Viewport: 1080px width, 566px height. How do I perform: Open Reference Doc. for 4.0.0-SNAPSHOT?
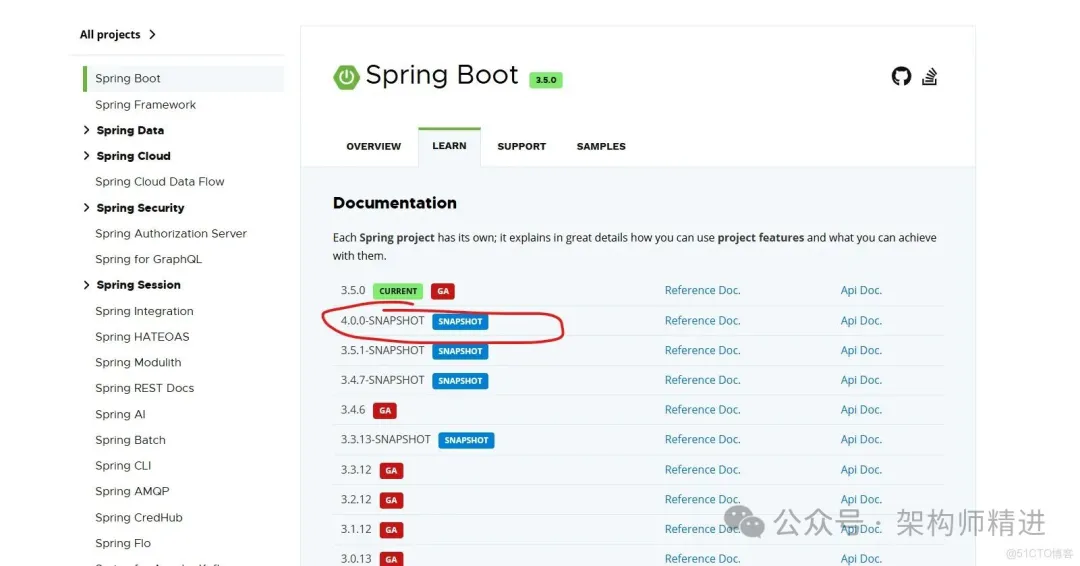[703, 321]
